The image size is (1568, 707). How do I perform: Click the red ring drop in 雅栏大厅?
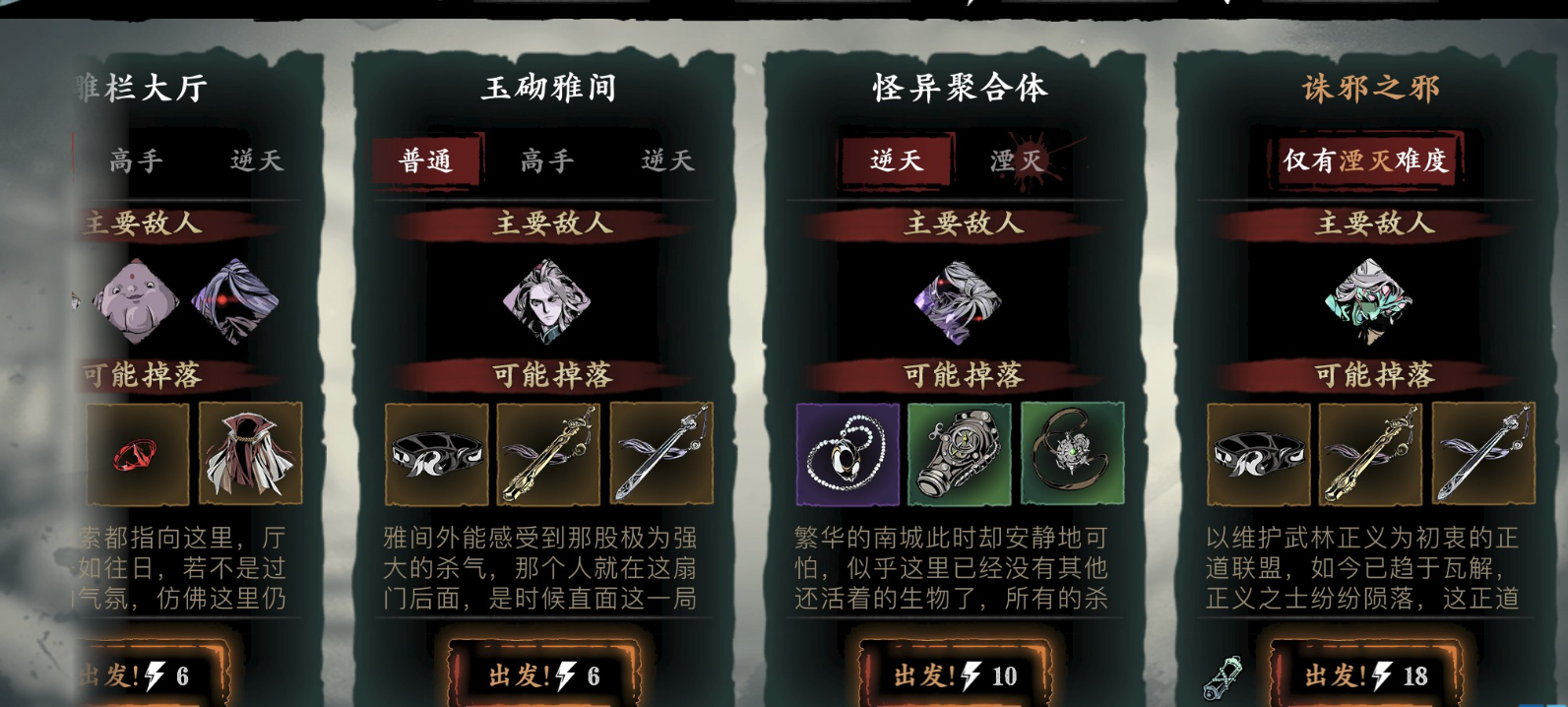tap(137, 454)
